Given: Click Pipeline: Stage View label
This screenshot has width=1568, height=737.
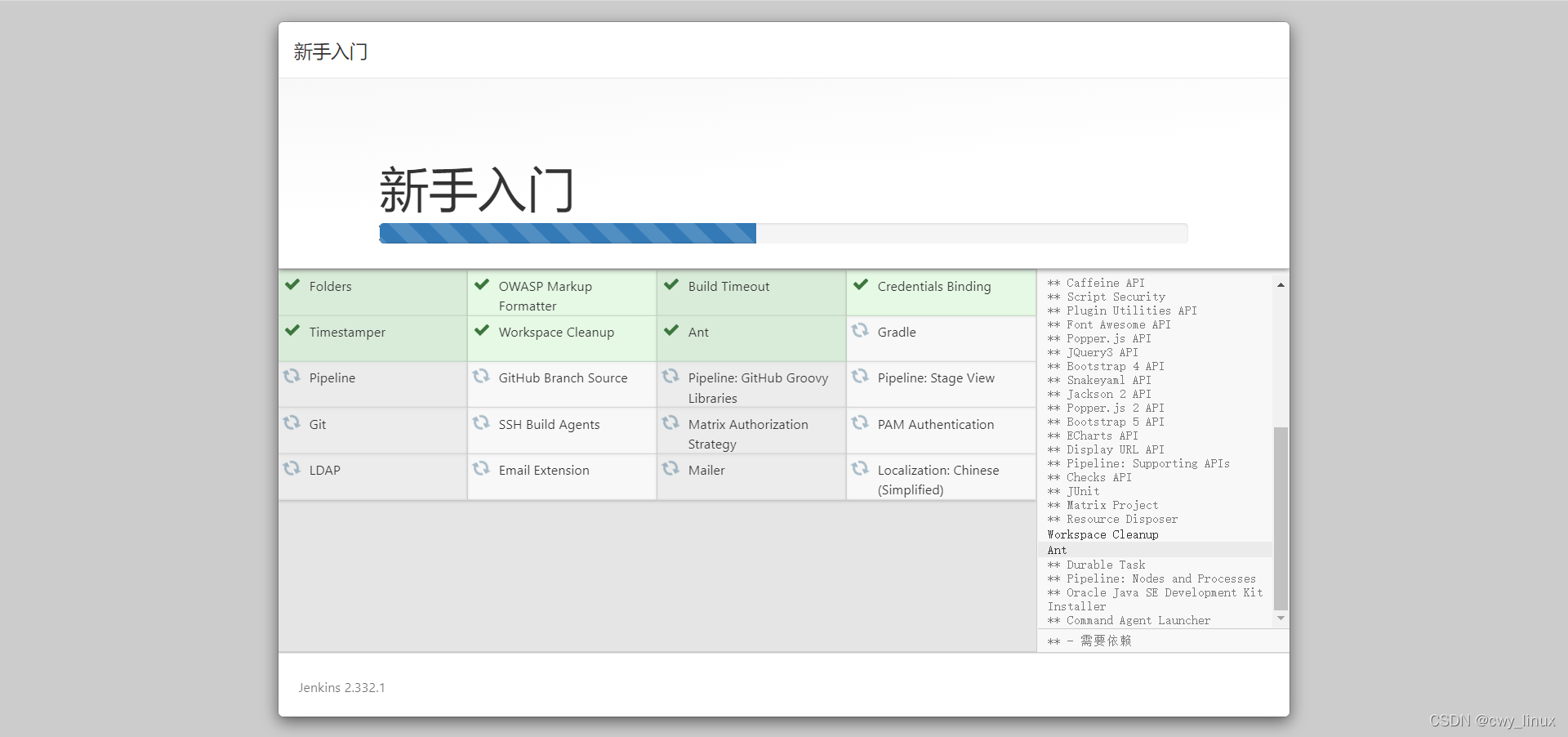Looking at the screenshot, I should (x=936, y=378).
